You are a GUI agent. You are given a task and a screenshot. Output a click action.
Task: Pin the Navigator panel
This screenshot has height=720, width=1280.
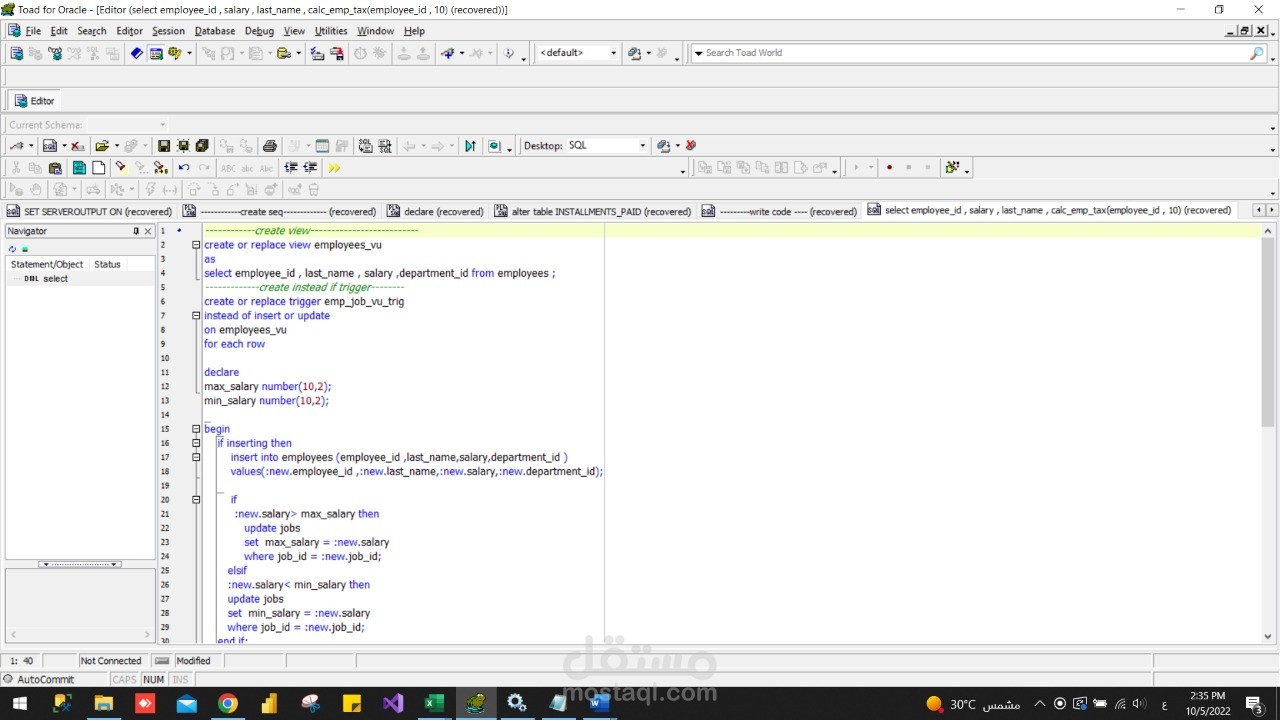(136, 231)
